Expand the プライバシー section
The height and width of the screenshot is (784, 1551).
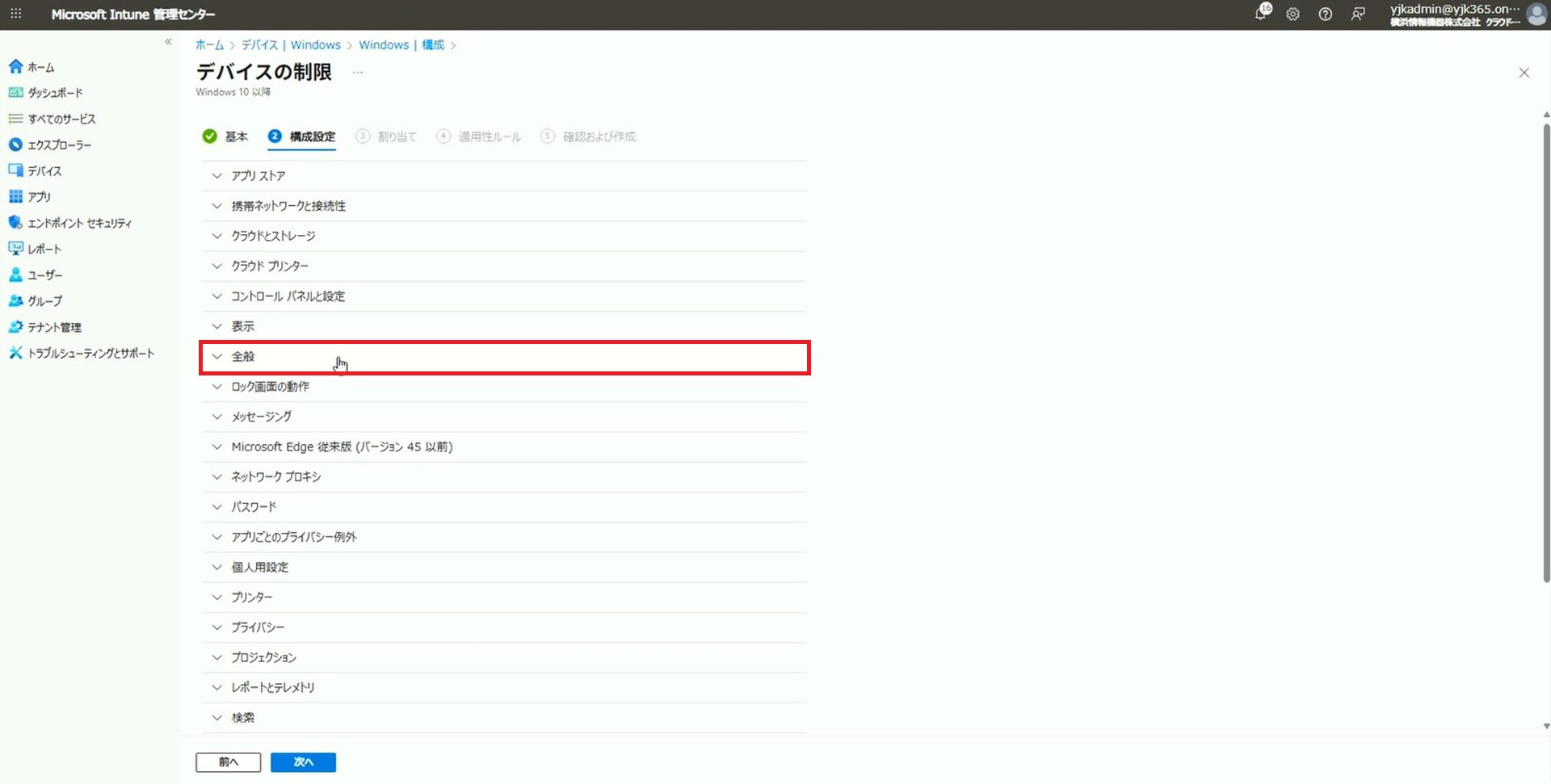pyautogui.click(x=258, y=627)
